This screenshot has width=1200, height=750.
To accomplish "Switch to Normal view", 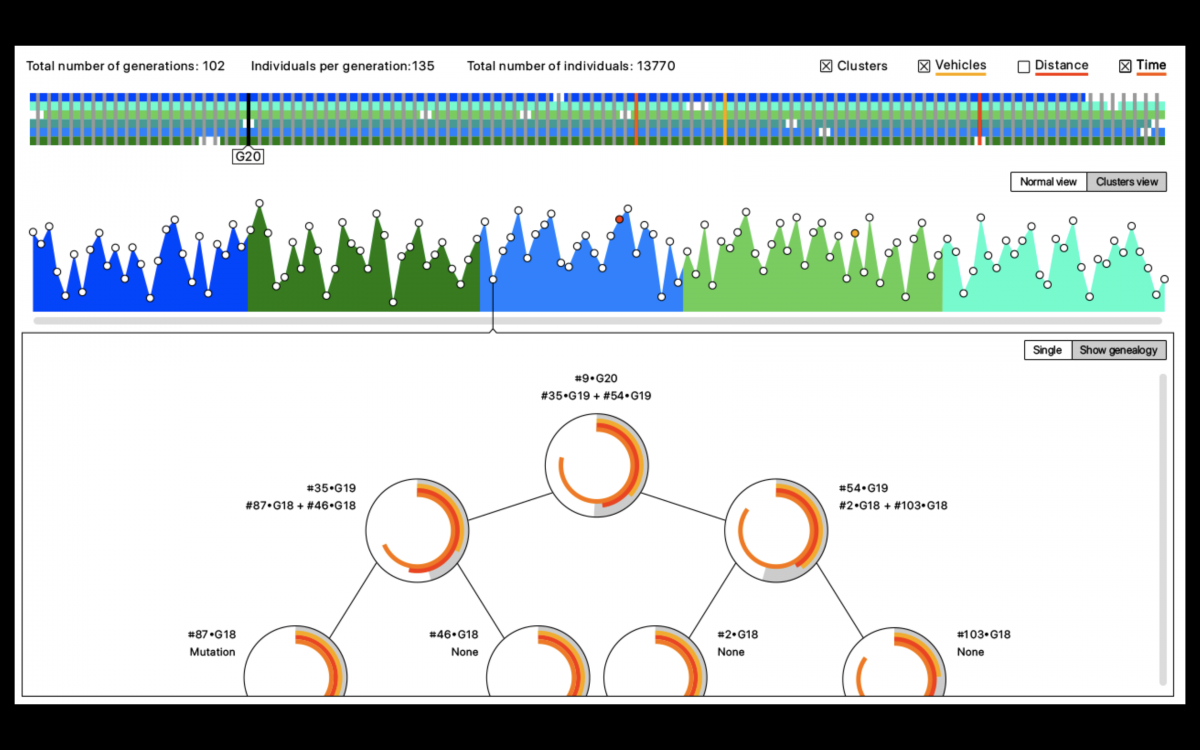I will 1048,182.
